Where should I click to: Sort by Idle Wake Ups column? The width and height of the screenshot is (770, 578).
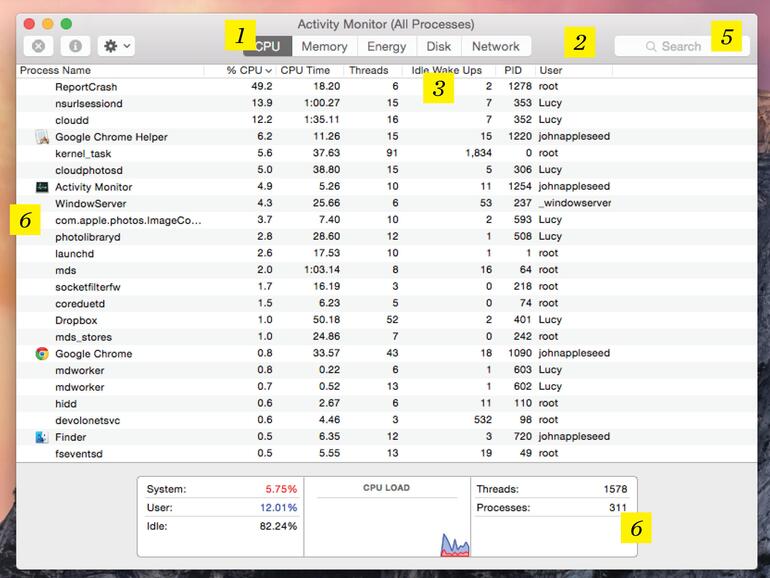446,71
